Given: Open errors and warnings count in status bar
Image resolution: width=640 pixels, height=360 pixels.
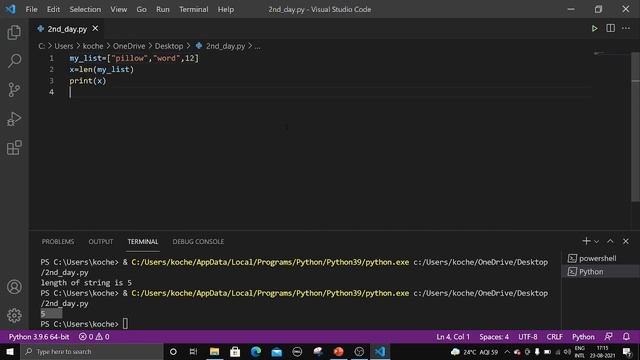Looking at the screenshot, I should [94, 337].
